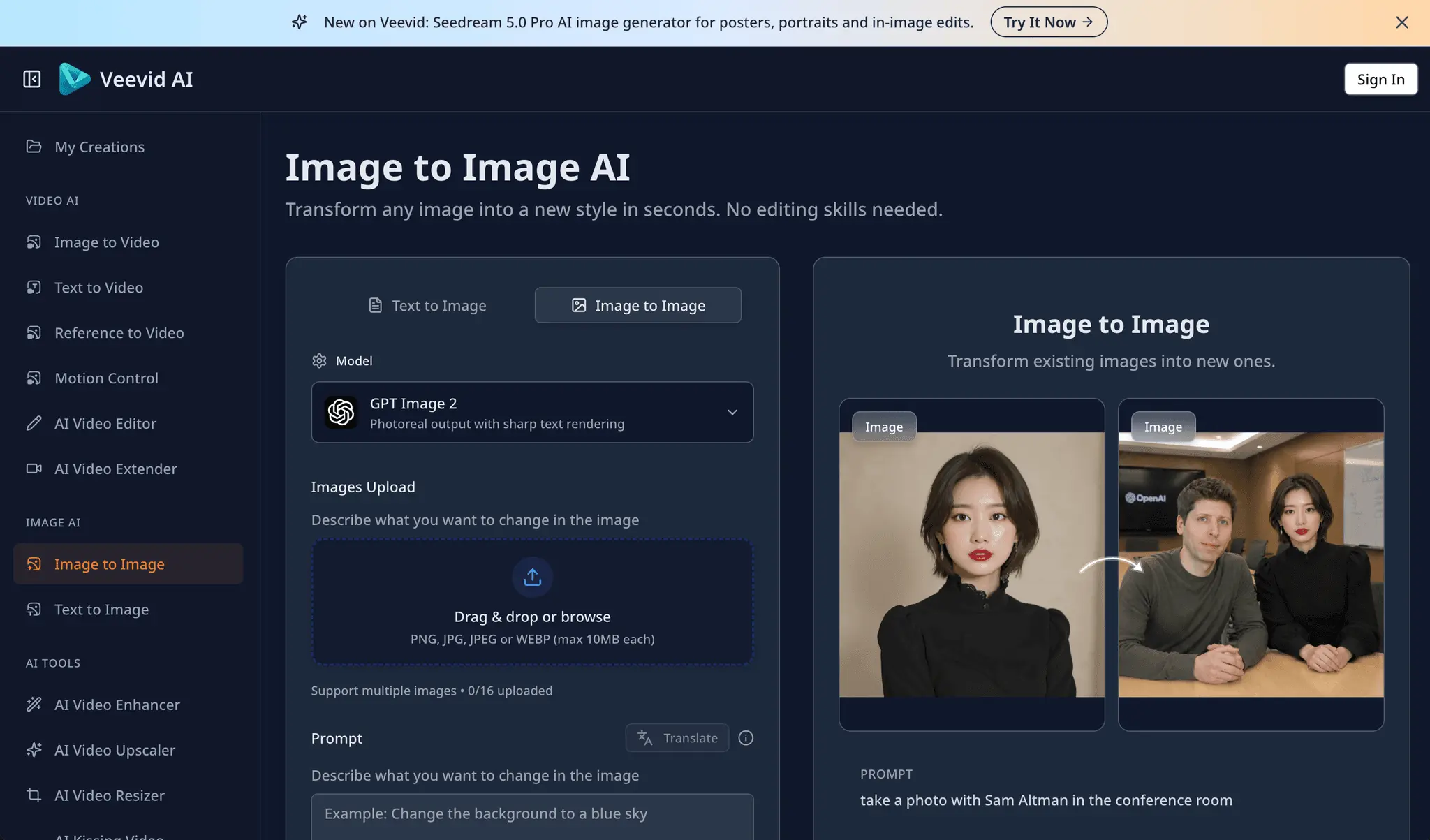The image size is (1430, 840).
Task: Click the example prompt about Sam Altman
Action: (x=1046, y=800)
